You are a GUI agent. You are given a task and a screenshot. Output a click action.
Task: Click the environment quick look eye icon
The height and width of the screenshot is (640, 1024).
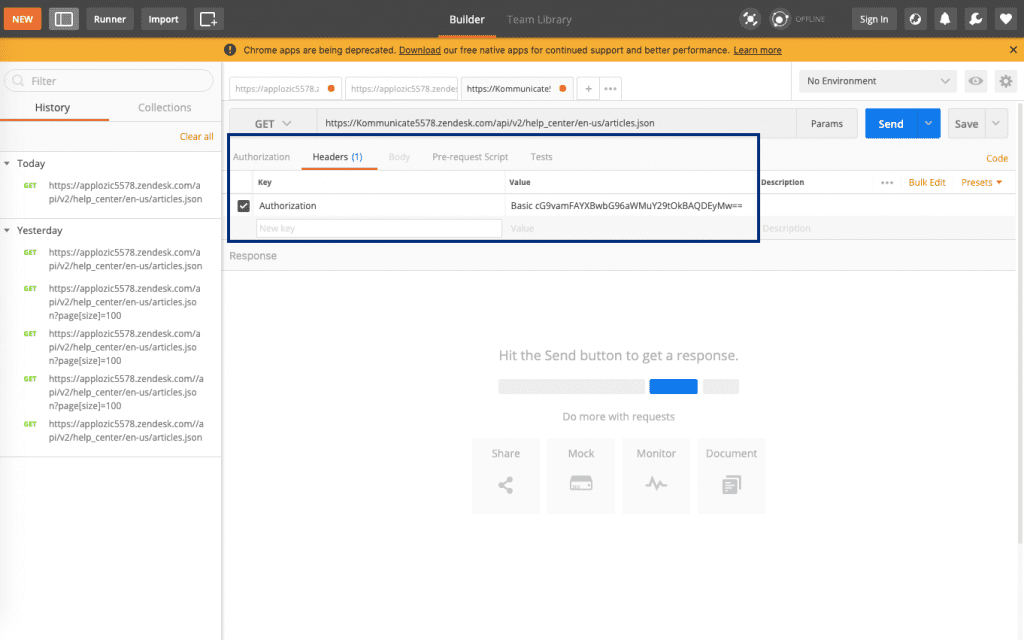point(976,81)
